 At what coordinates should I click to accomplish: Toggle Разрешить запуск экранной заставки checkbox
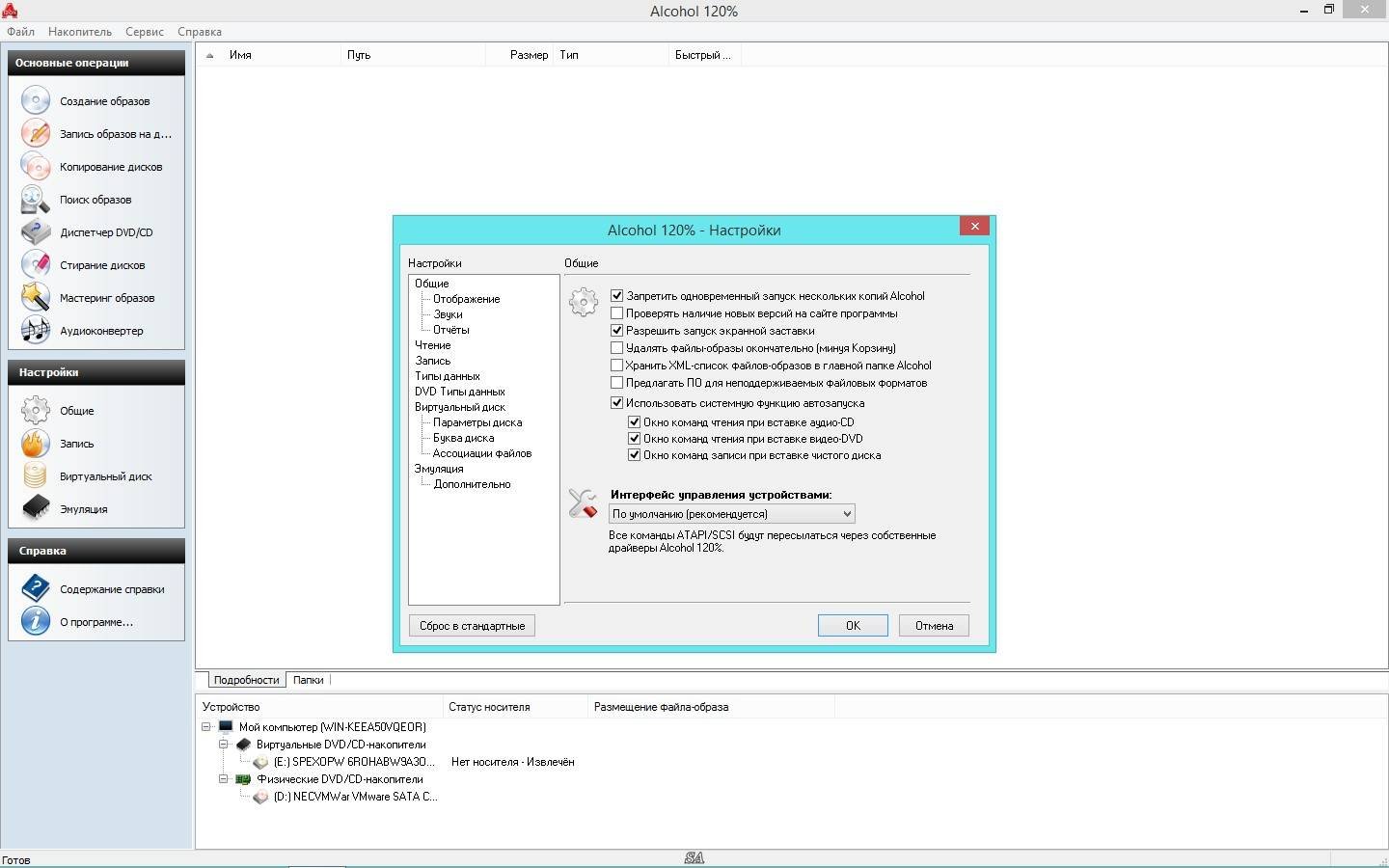[x=617, y=331]
